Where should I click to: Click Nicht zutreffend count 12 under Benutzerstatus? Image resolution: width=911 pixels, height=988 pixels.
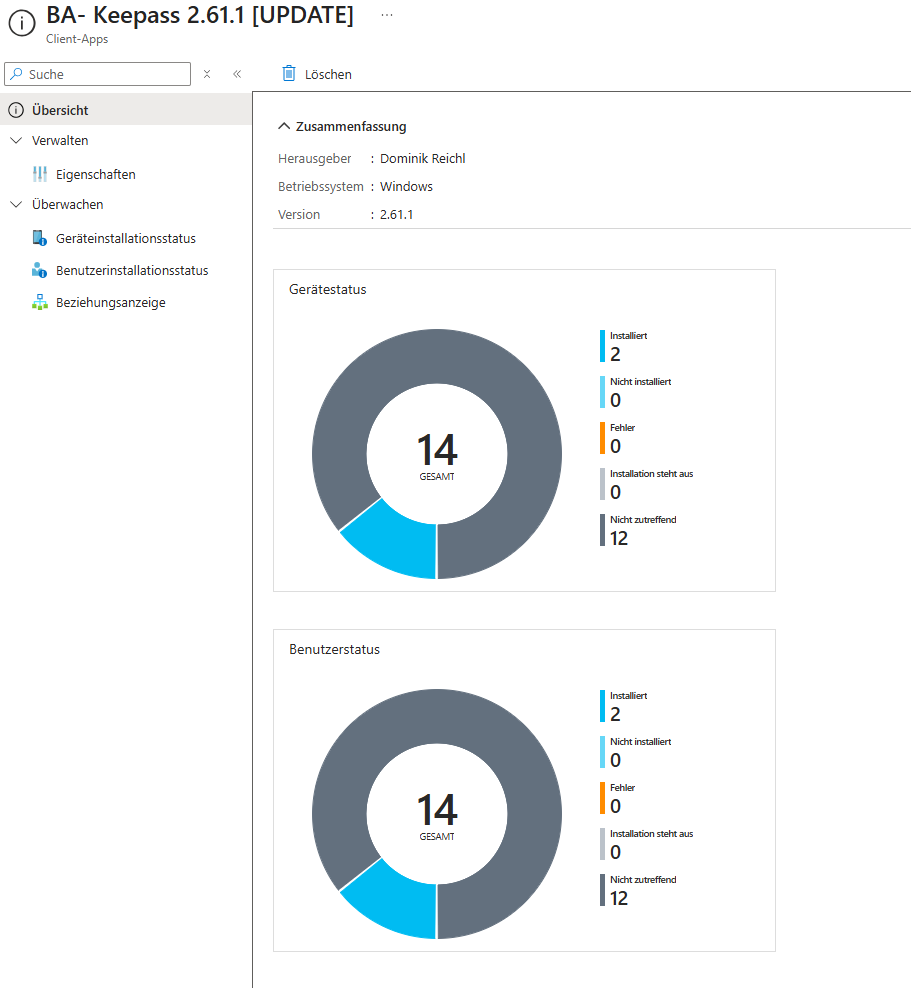tap(619, 899)
